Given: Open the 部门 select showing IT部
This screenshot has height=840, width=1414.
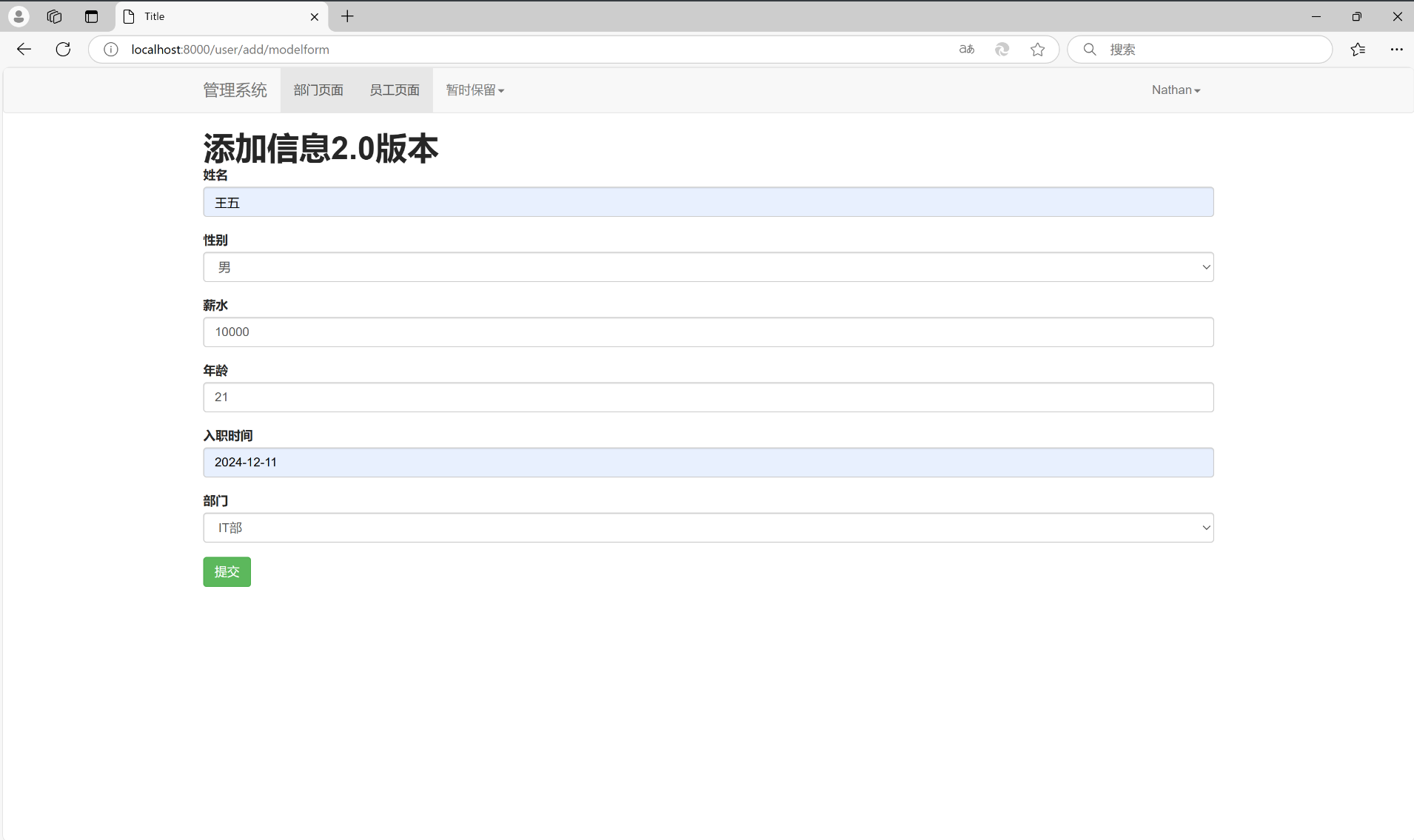Looking at the screenshot, I should pyautogui.click(x=708, y=528).
